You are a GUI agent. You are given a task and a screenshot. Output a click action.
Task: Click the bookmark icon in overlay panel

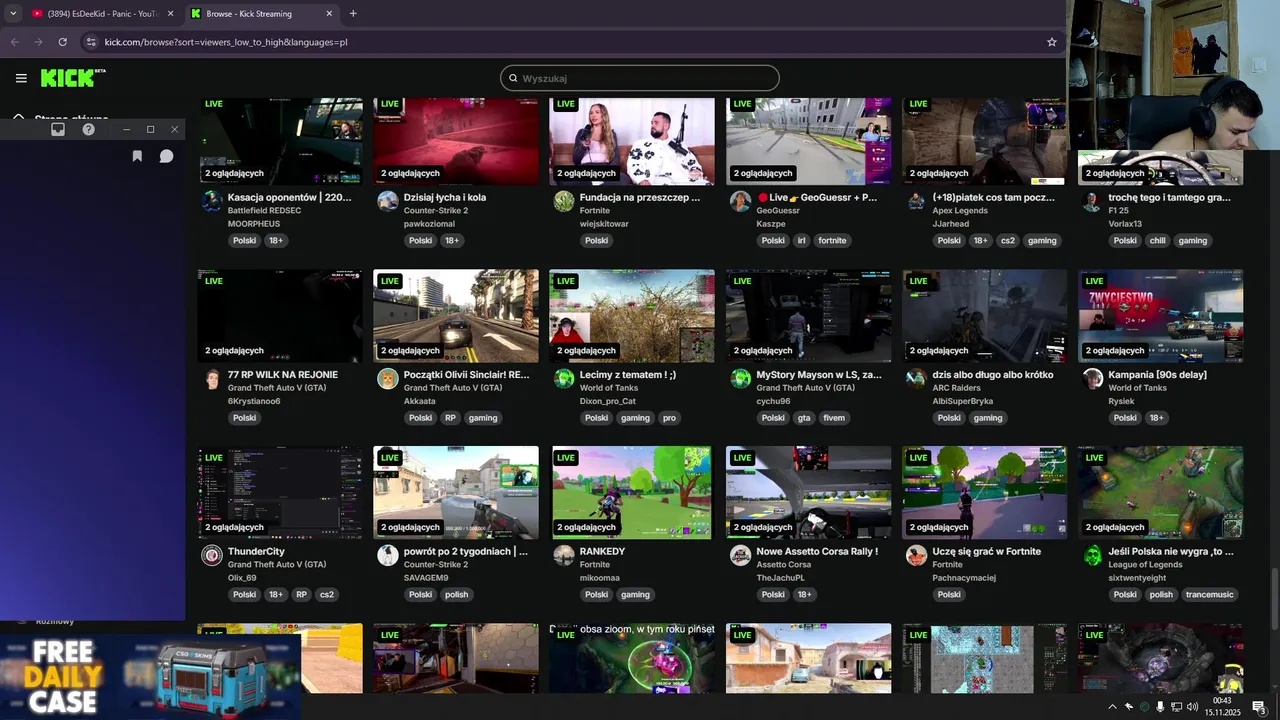tap(137, 156)
